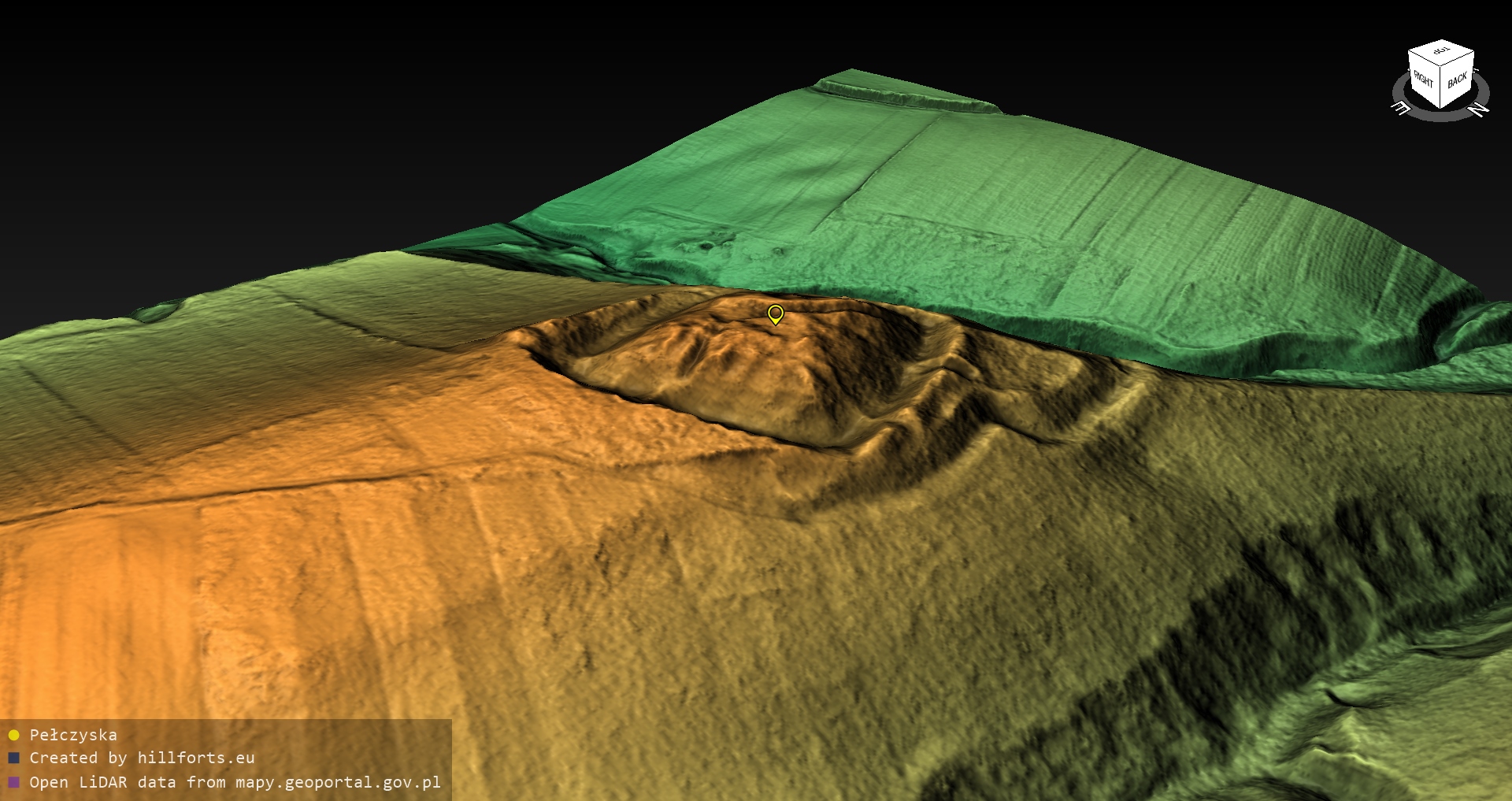Click the N compass direction label
The width and height of the screenshot is (1512, 801).
tap(1480, 110)
